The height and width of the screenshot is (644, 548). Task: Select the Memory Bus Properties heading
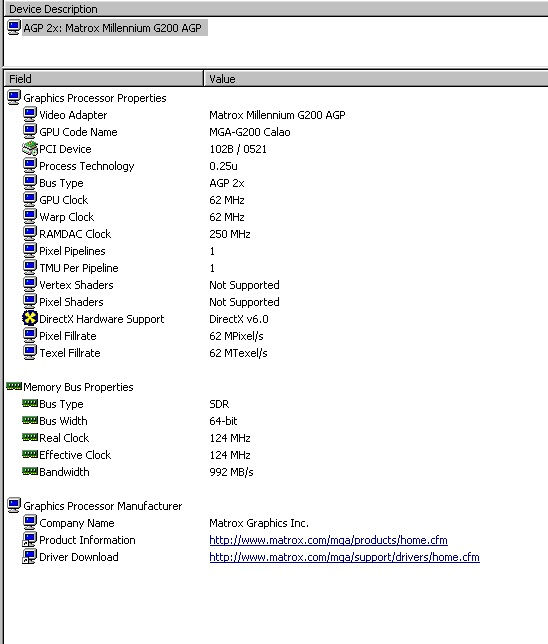tap(78, 387)
